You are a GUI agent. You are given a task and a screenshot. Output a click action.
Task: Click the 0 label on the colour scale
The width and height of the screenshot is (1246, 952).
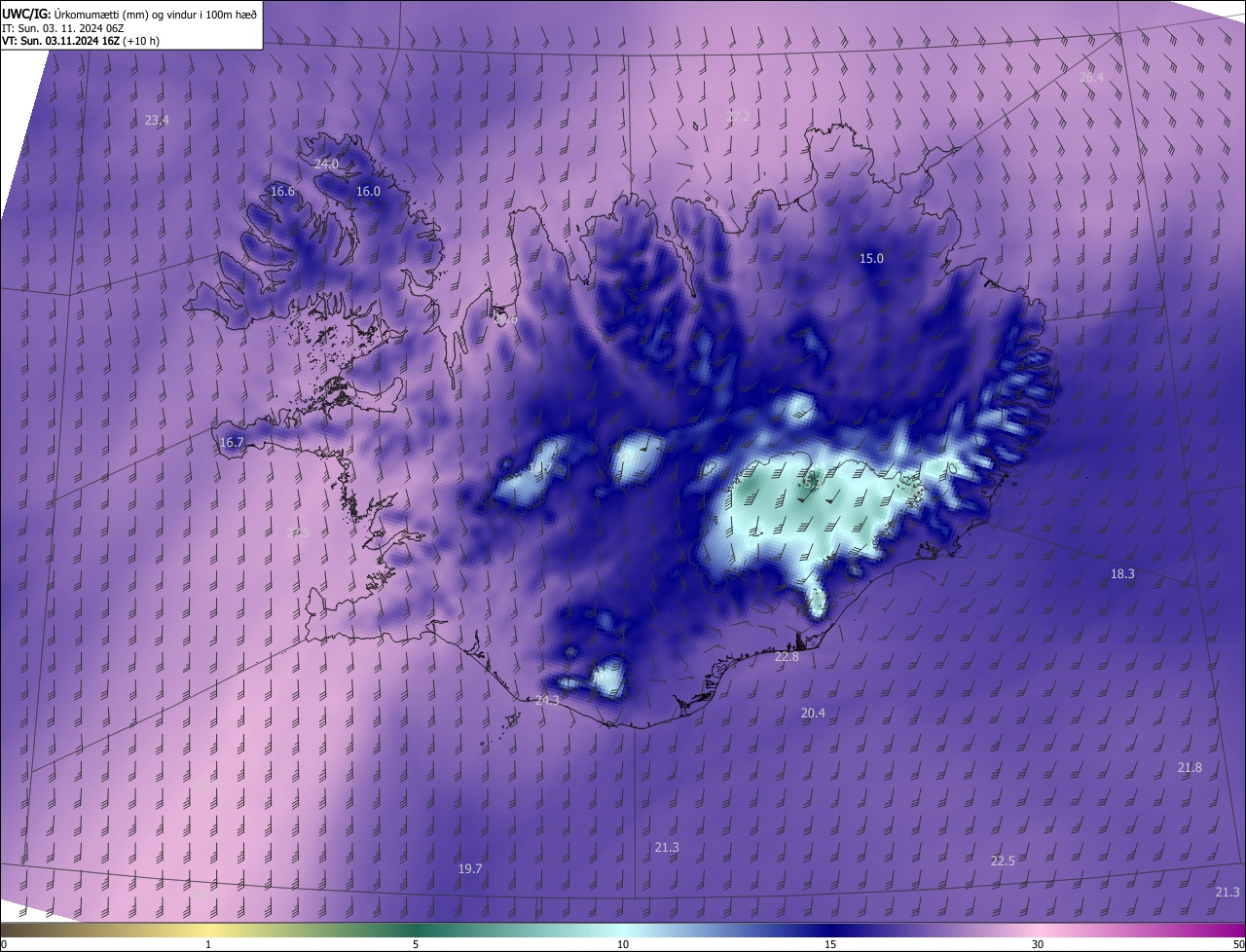4,944
